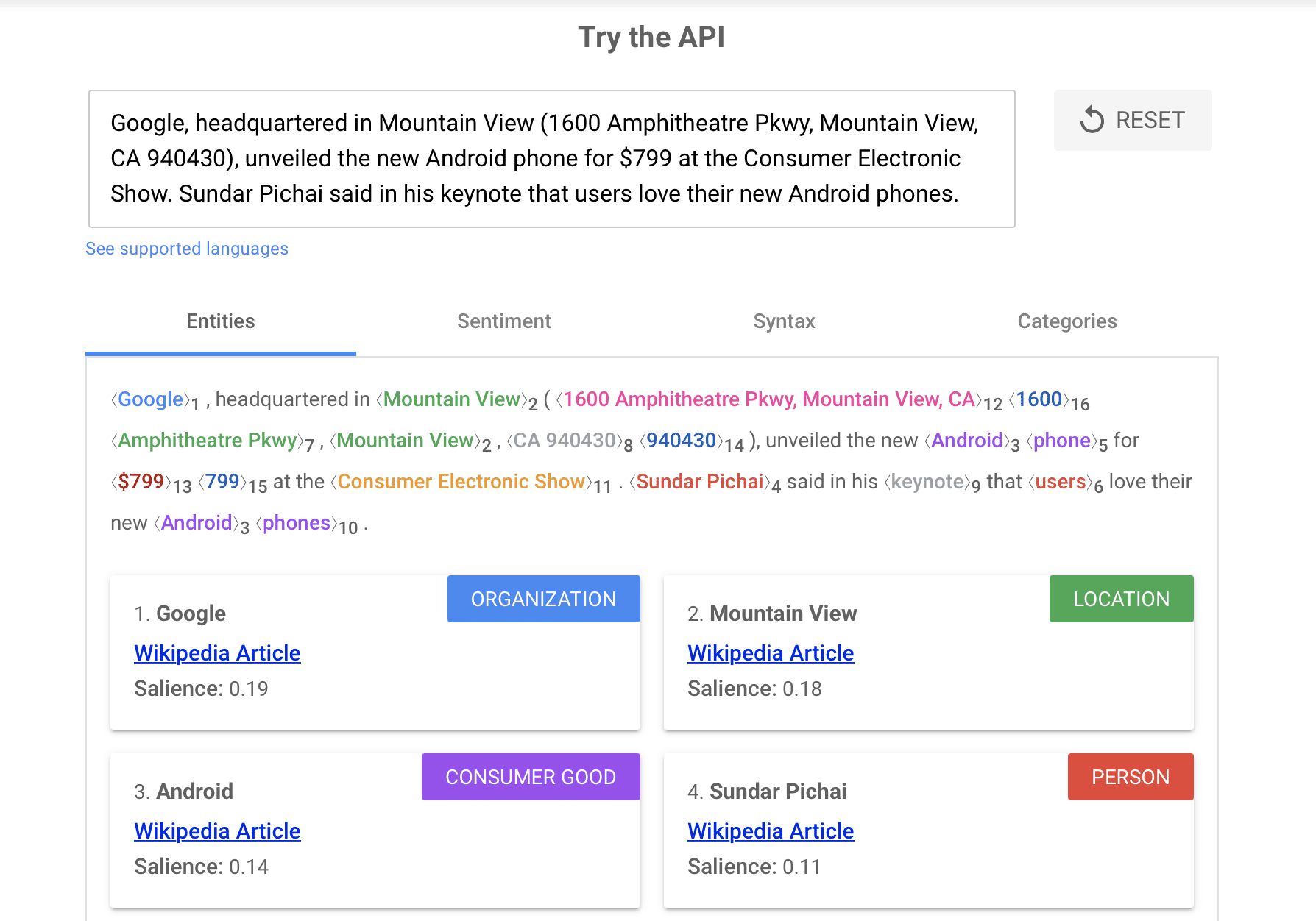Click the pink 1600 Amphitheatre Pkwy address entity
Image resolution: width=1316 pixels, height=921 pixels.
tap(768, 399)
